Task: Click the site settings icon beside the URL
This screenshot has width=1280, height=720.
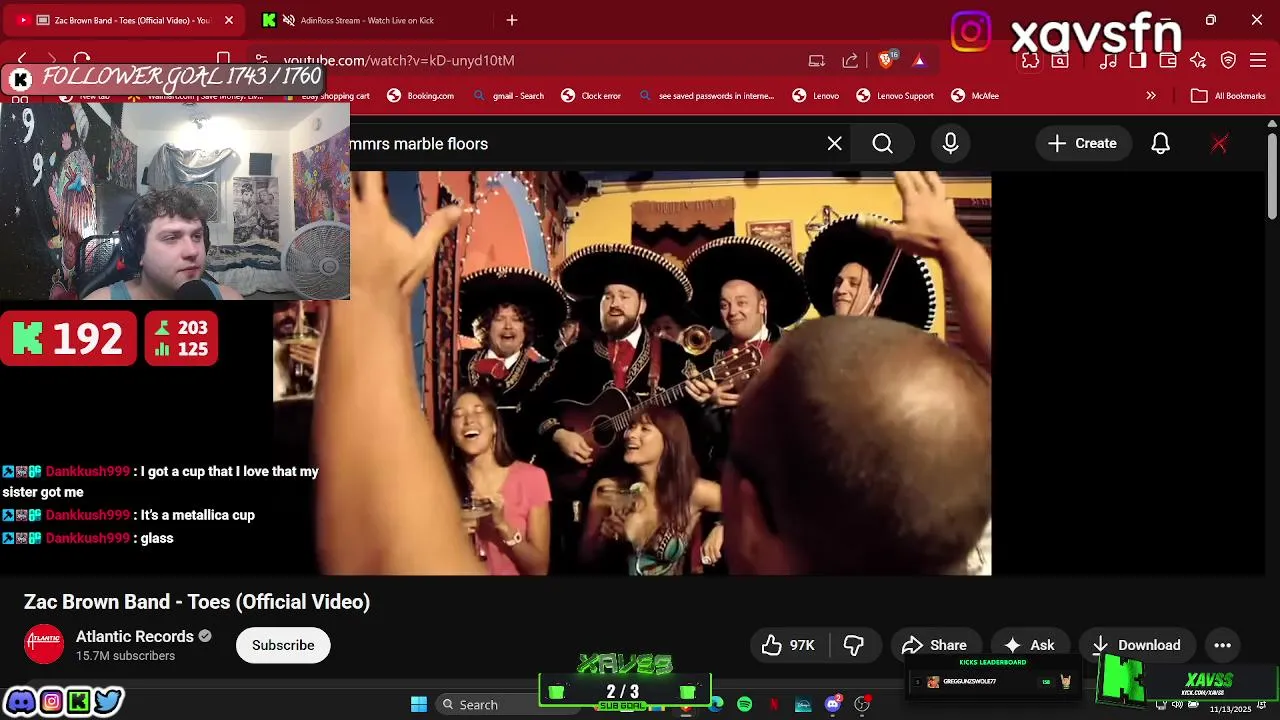Action: 261,60
